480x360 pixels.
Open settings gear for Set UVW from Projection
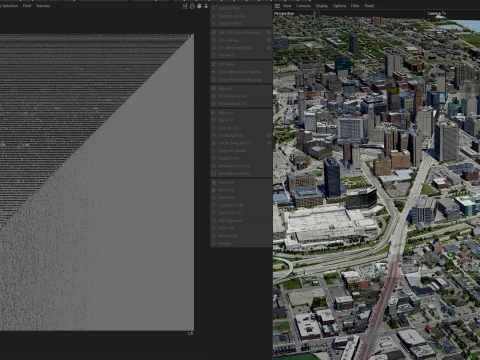point(269,33)
